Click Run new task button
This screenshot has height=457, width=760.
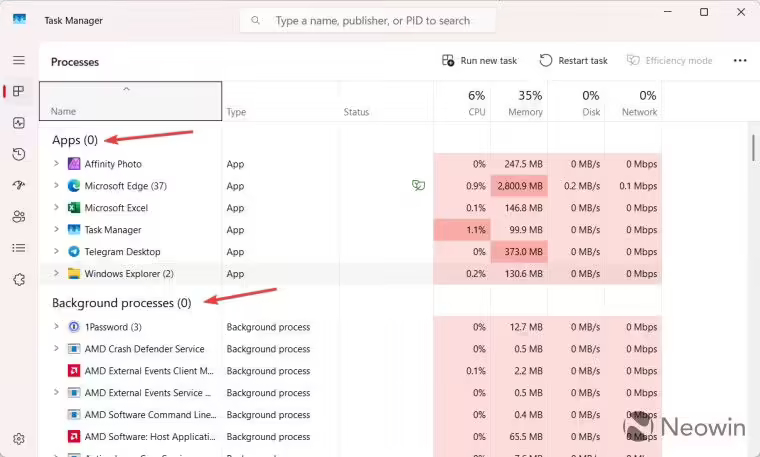coord(479,61)
